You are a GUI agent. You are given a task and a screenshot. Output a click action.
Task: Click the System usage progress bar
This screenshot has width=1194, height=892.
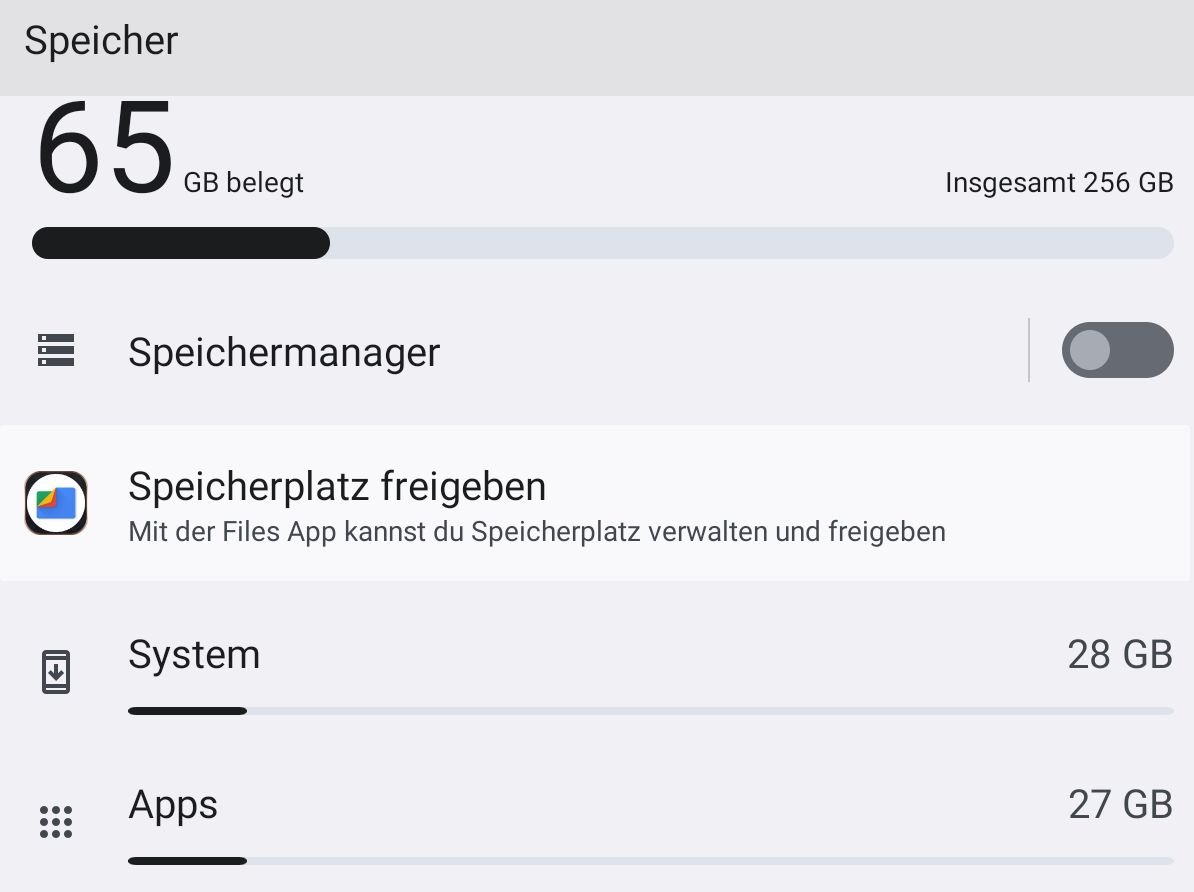pos(650,711)
